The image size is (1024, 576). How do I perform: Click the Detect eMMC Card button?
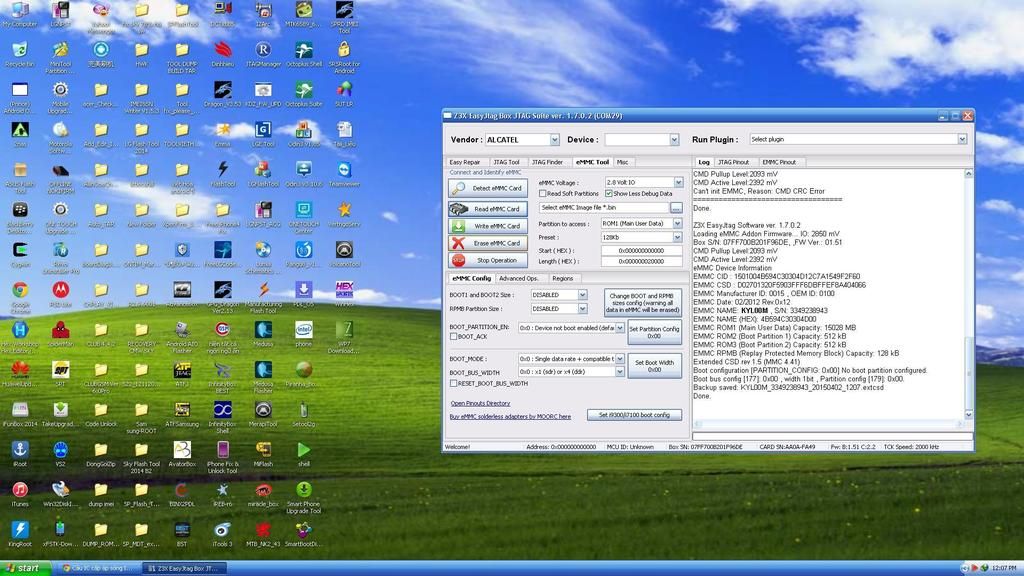coord(488,188)
